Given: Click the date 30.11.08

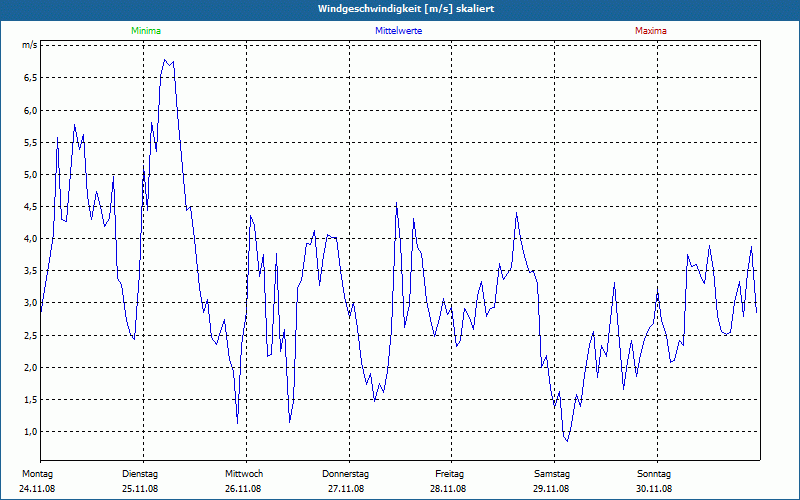Looking at the screenshot, I should pyautogui.click(x=654, y=489).
